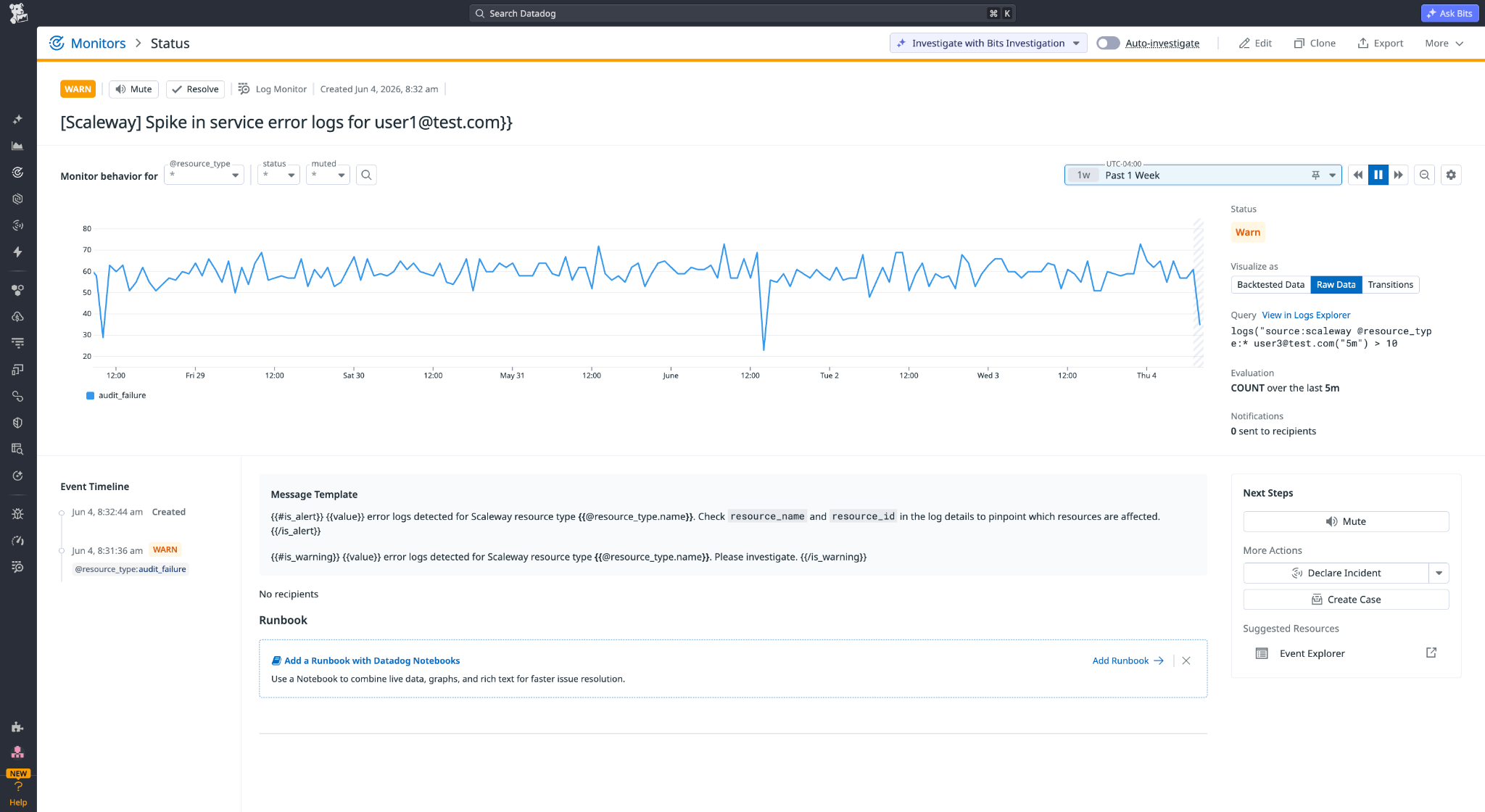
Task: Step time range backward
Action: coord(1358,175)
